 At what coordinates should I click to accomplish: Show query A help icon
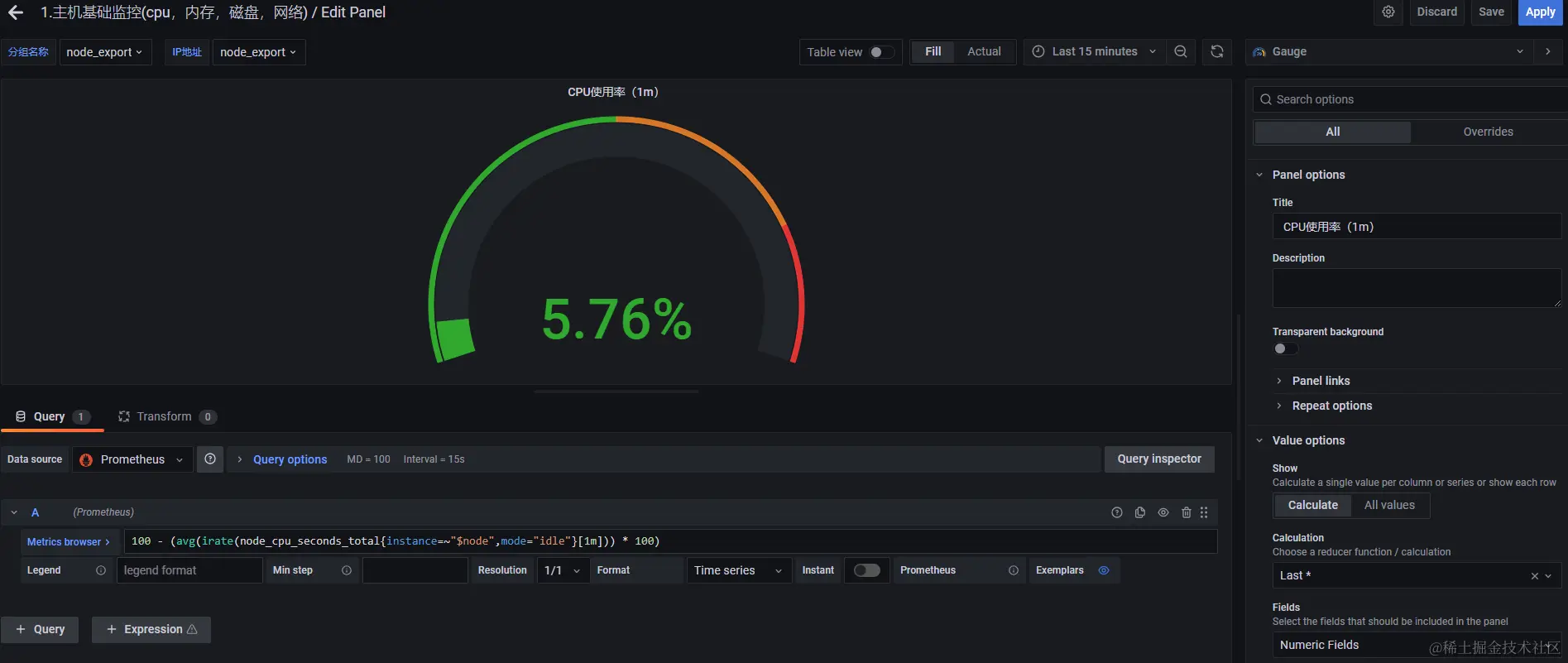click(x=1117, y=512)
